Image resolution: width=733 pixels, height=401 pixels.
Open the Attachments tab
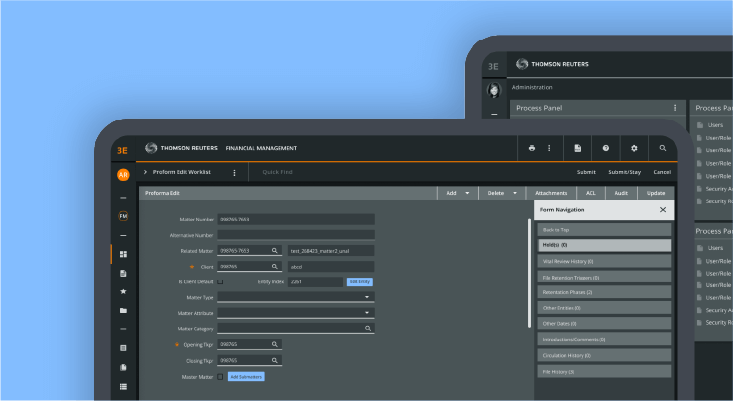click(x=551, y=193)
